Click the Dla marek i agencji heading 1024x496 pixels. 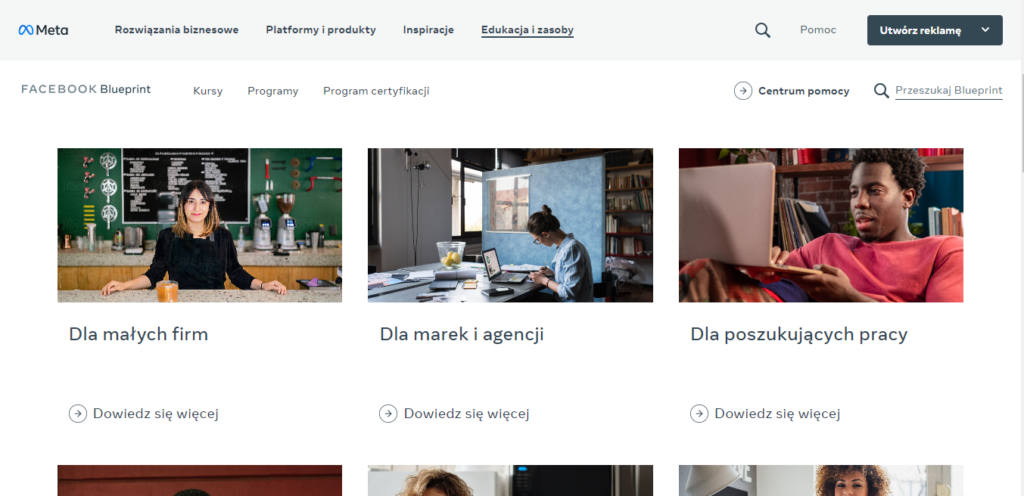coord(462,334)
